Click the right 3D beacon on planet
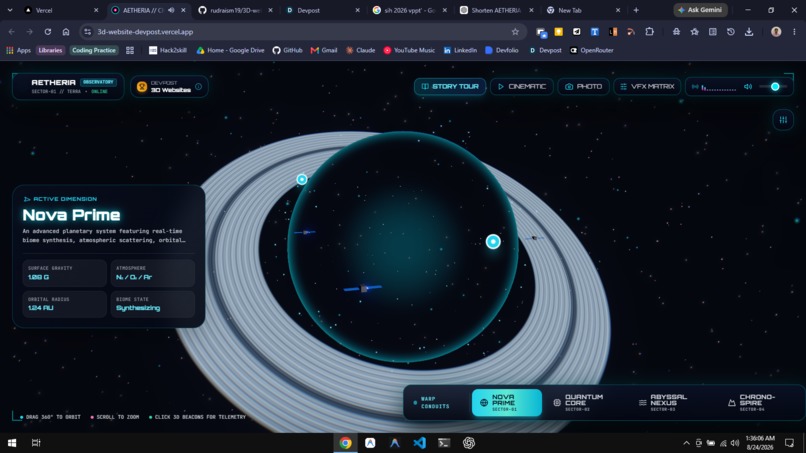Image resolution: width=806 pixels, height=453 pixels. point(493,242)
